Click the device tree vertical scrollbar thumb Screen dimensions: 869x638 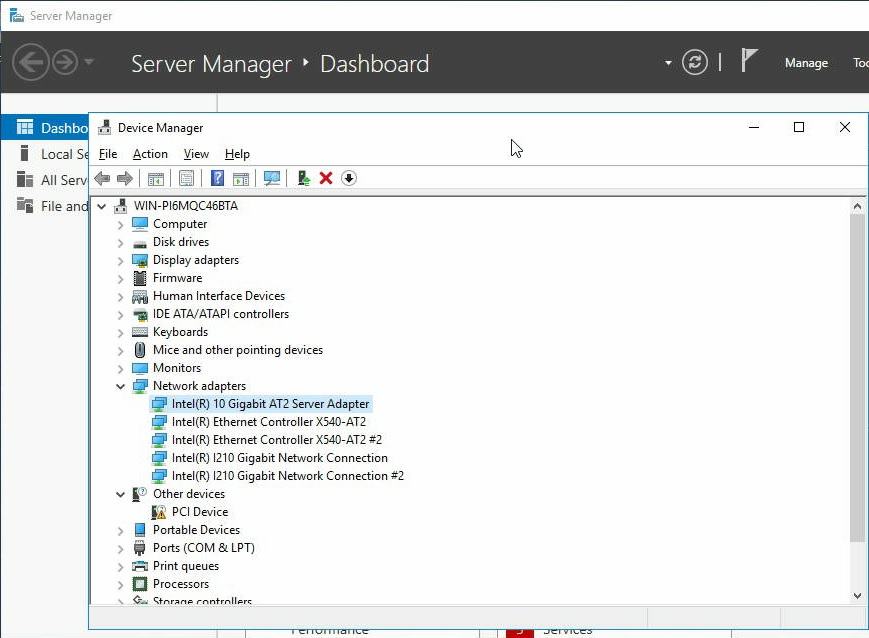857,378
